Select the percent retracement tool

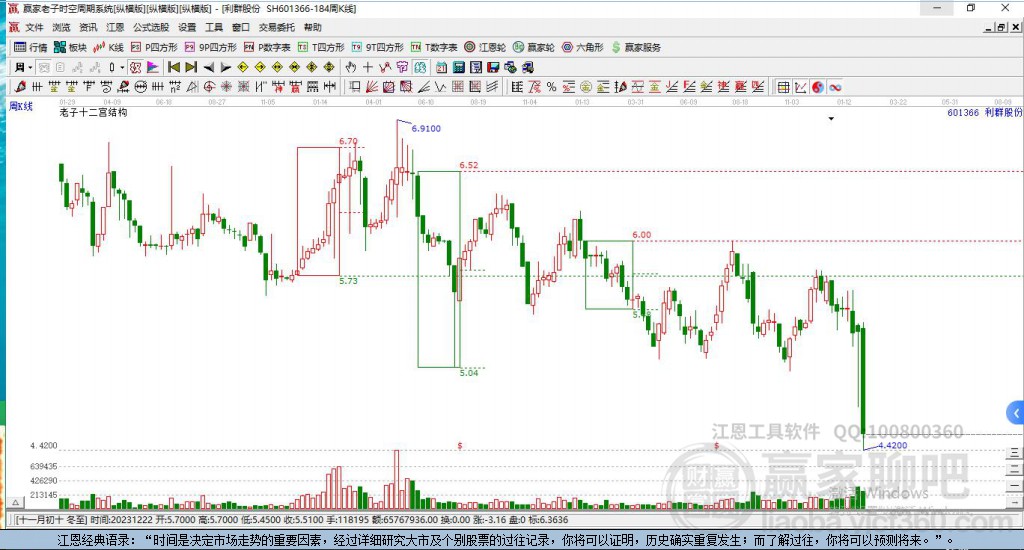coord(551,87)
